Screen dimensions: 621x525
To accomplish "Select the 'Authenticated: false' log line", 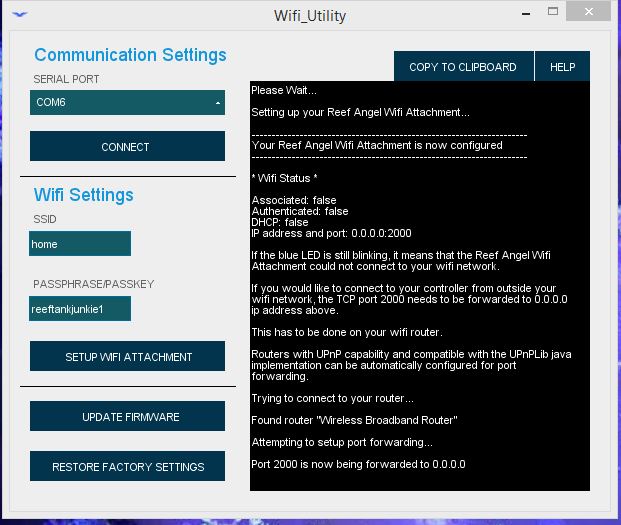I will coord(300,211).
